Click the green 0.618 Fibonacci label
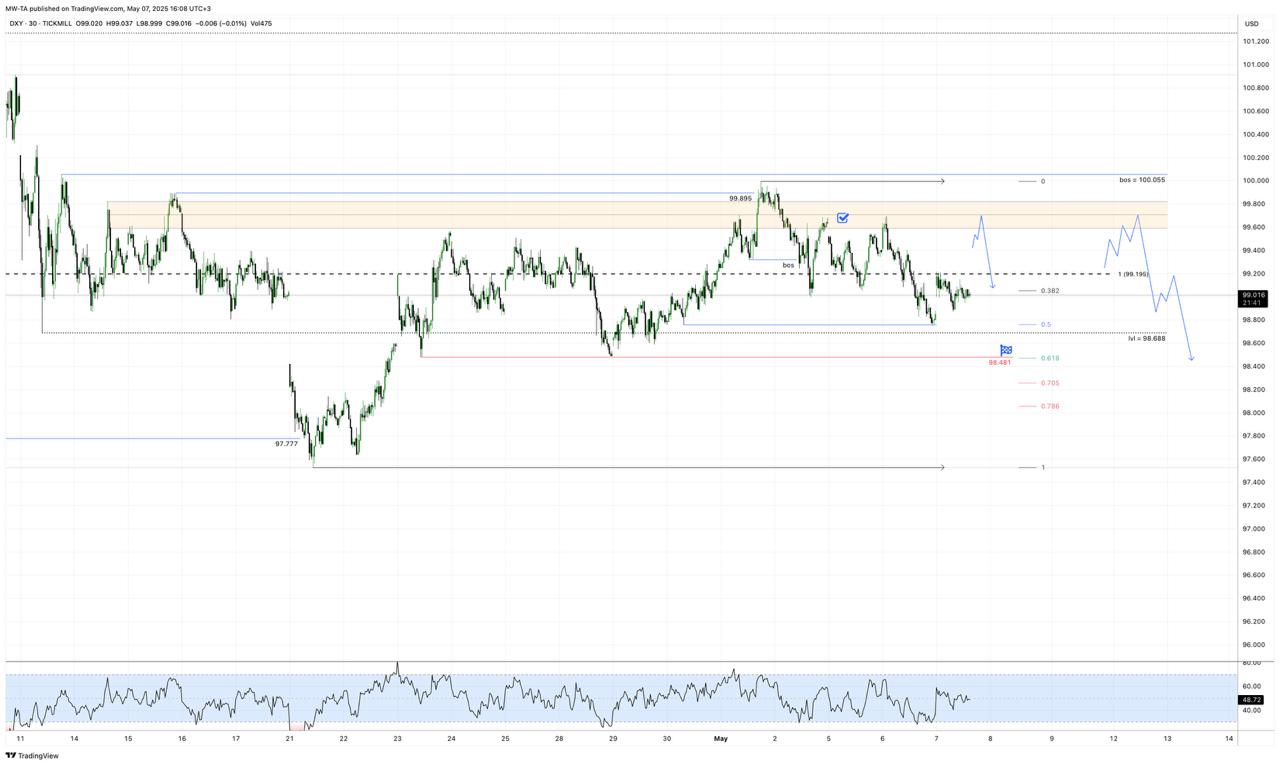 coord(1049,358)
